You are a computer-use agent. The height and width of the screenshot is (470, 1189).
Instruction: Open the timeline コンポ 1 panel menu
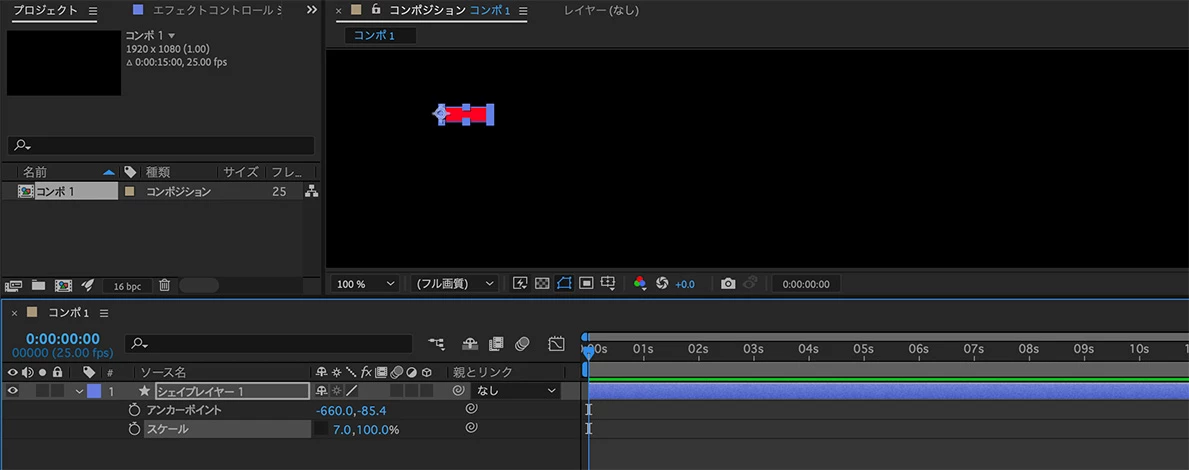pos(104,313)
